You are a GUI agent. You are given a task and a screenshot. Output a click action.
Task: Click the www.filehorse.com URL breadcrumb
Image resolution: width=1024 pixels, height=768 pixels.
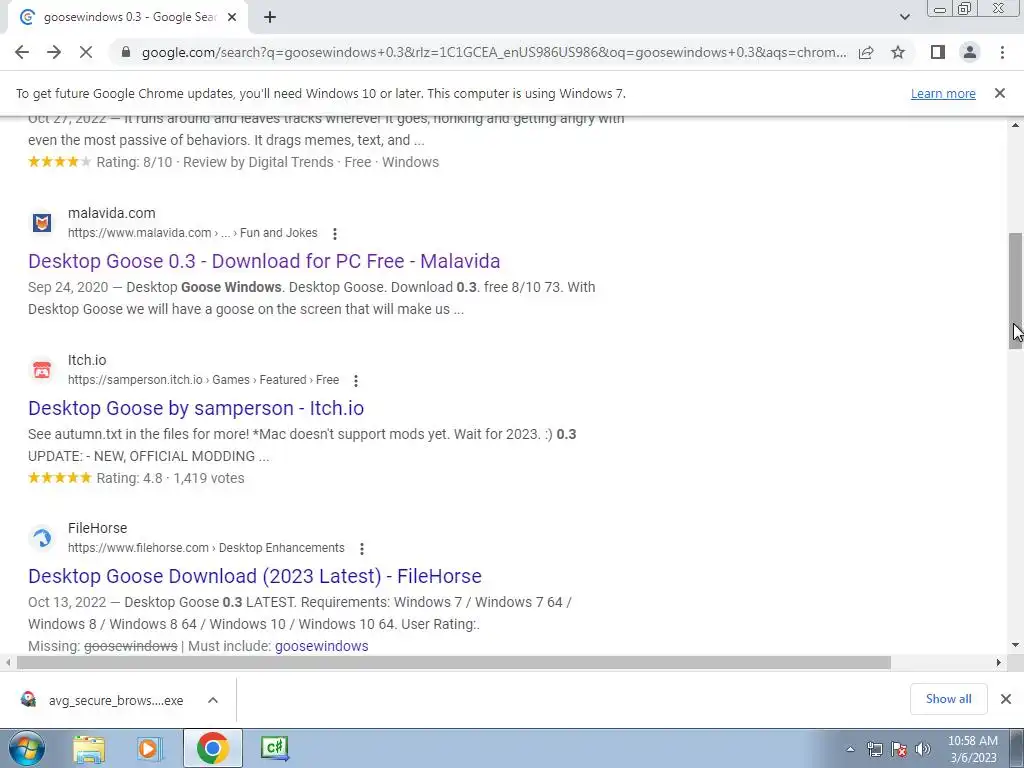coord(206,548)
